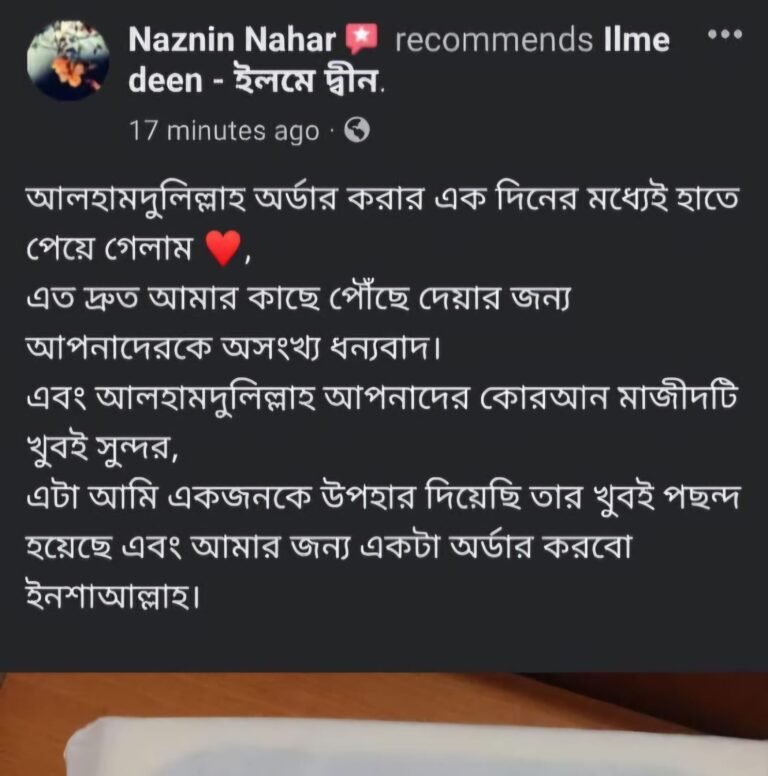
Task: Open the Ilme page link
Action: click(636, 39)
